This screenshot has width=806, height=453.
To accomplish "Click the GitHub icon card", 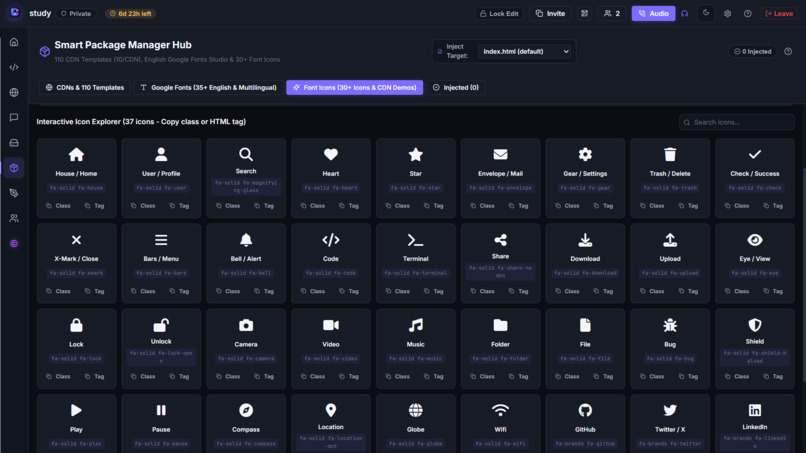I will pos(585,424).
